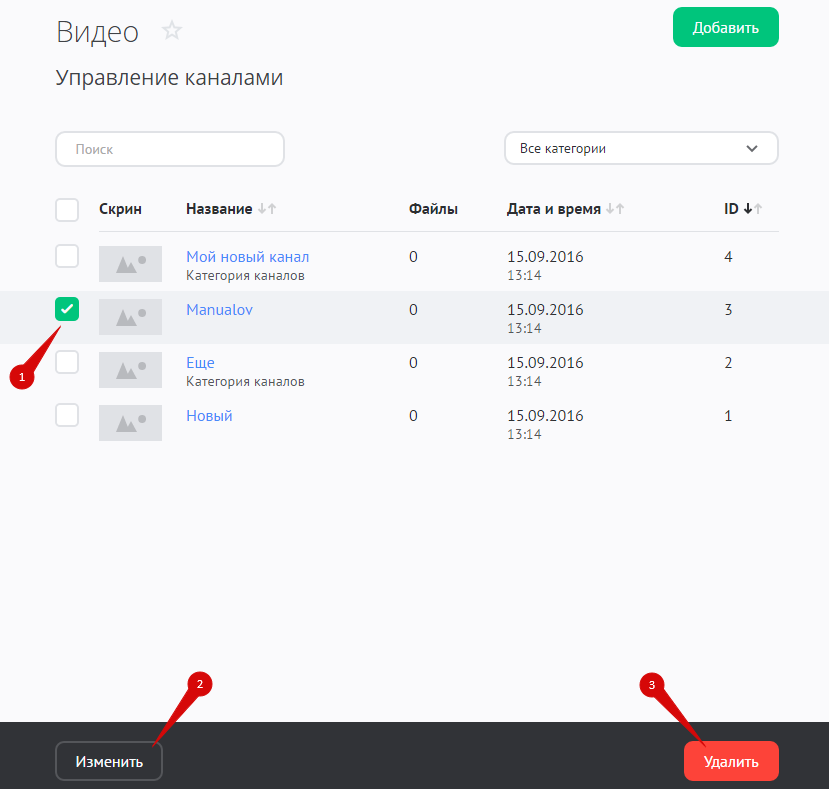Click the favorite star icon beside Видео
The height and width of the screenshot is (789, 829).
click(172, 31)
